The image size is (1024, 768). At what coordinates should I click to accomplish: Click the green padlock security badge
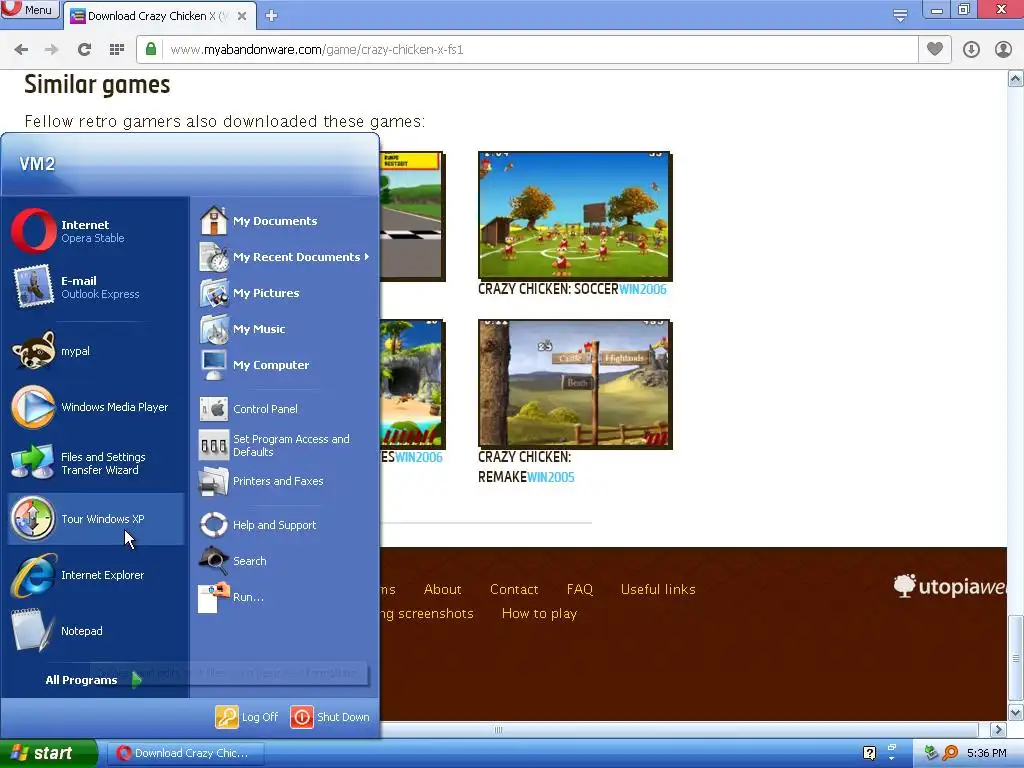pos(151,49)
